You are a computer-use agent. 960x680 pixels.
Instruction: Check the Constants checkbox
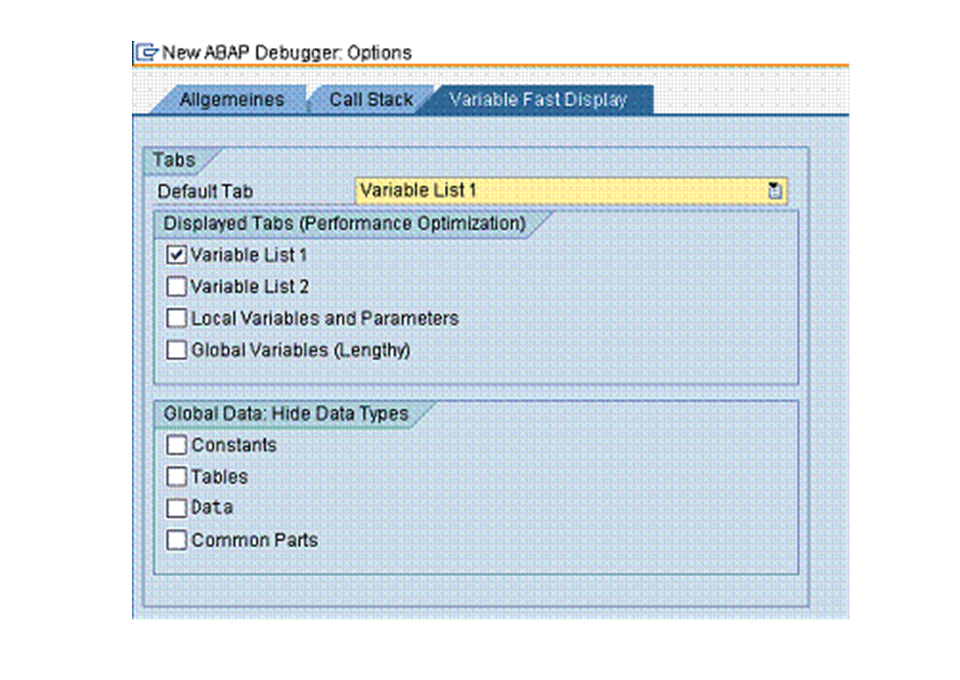[x=177, y=445]
